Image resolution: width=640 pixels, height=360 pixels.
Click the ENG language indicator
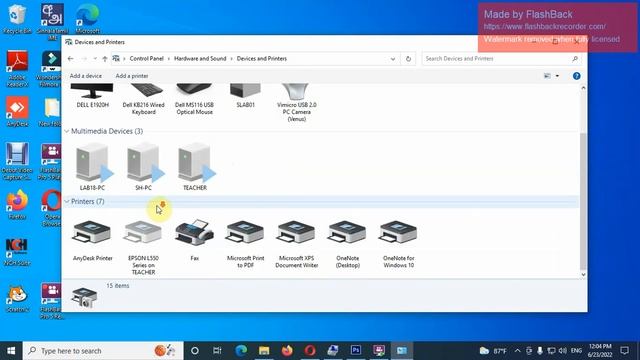(576, 351)
